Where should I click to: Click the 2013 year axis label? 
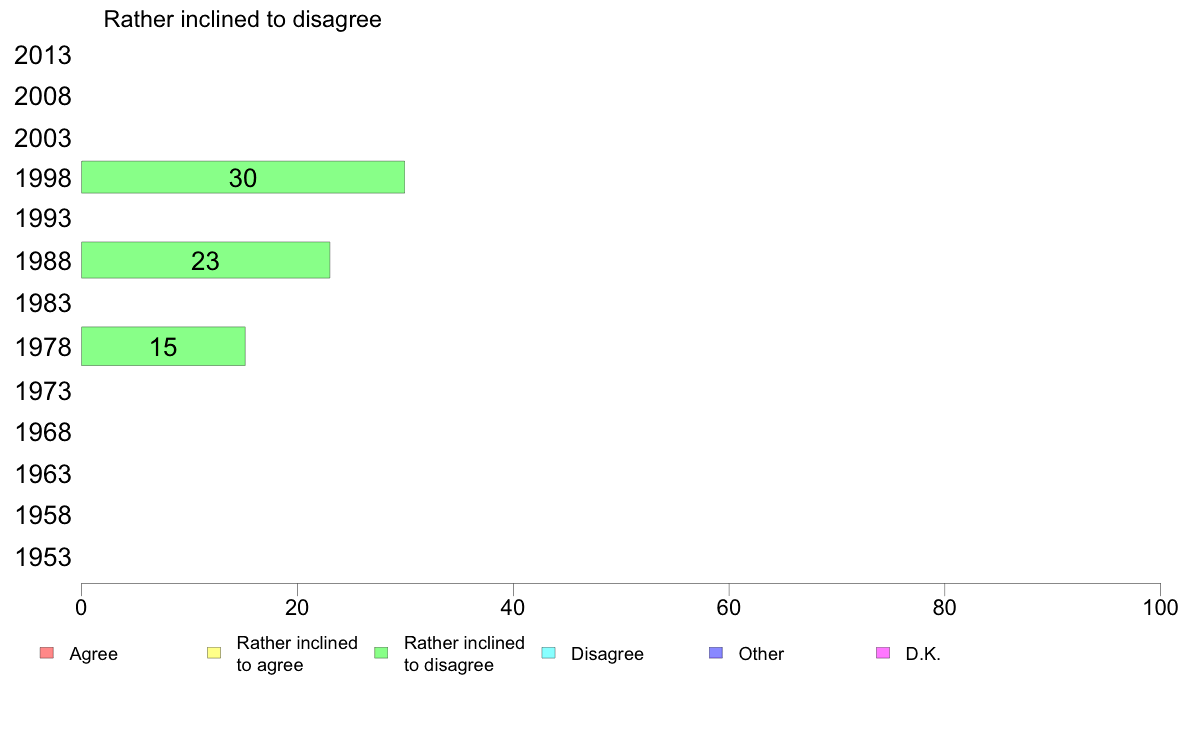[43, 56]
